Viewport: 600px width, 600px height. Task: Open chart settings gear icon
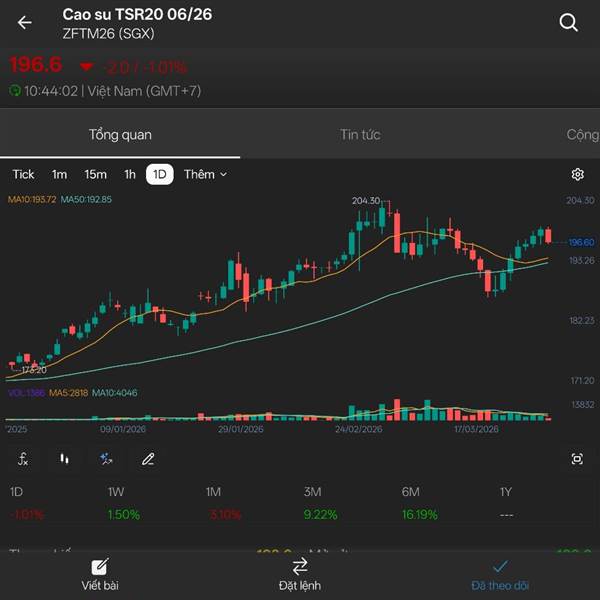(577, 174)
